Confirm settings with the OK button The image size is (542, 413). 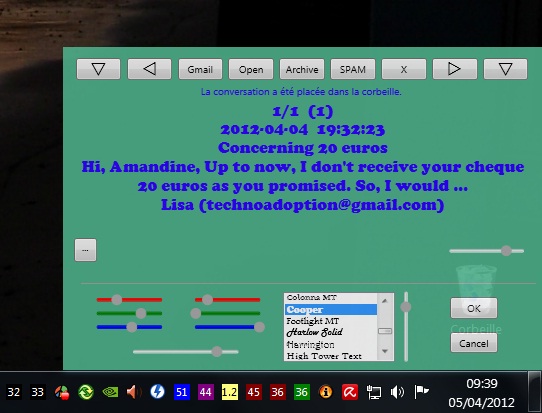click(x=474, y=308)
